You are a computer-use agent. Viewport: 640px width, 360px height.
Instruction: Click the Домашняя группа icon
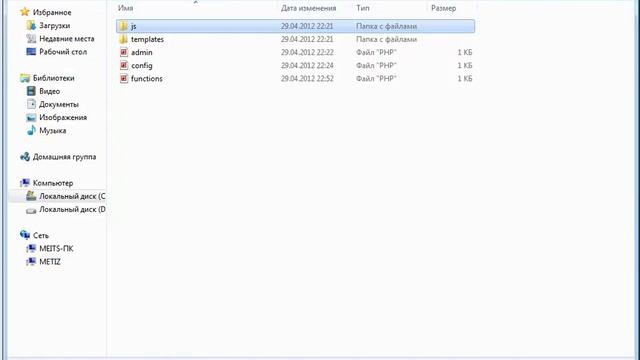(25, 157)
